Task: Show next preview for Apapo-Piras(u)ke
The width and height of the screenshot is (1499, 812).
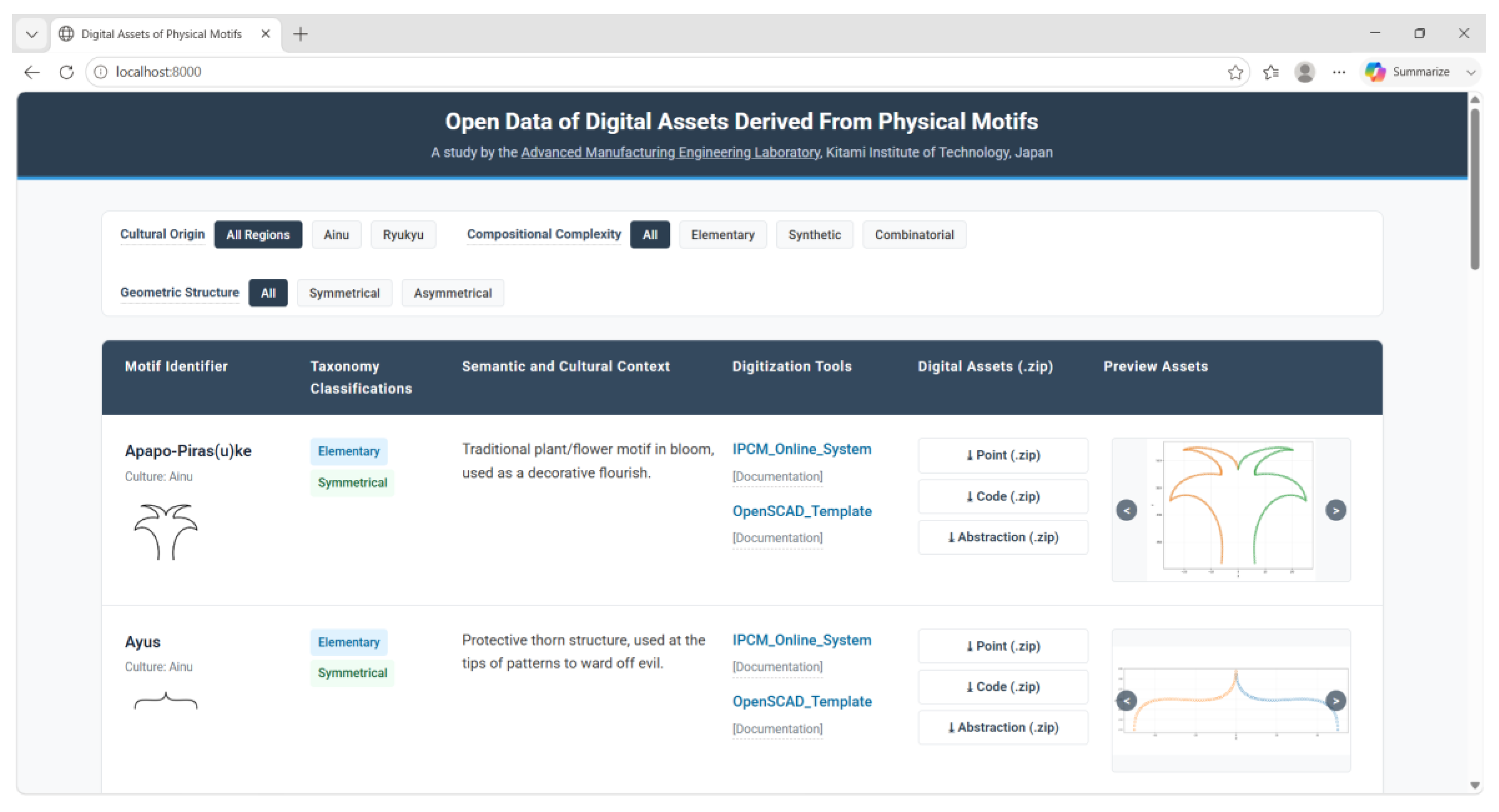Action: [1336, 511]
